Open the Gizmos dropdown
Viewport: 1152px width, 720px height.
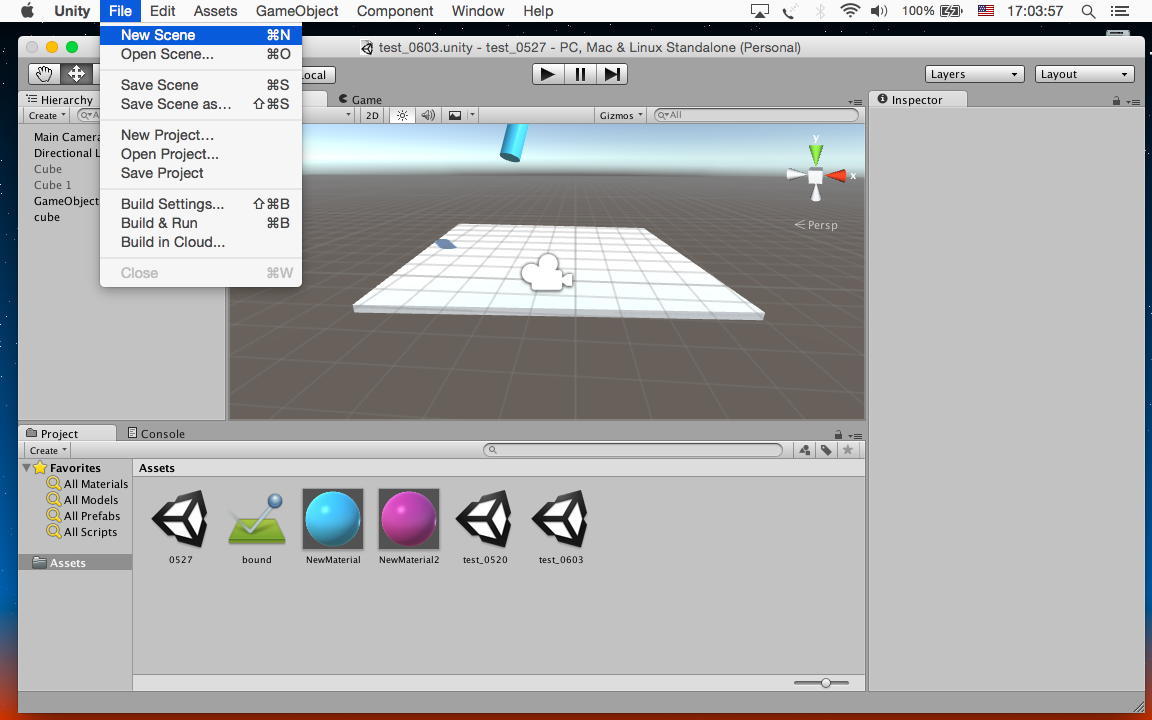tap(621, 115)
